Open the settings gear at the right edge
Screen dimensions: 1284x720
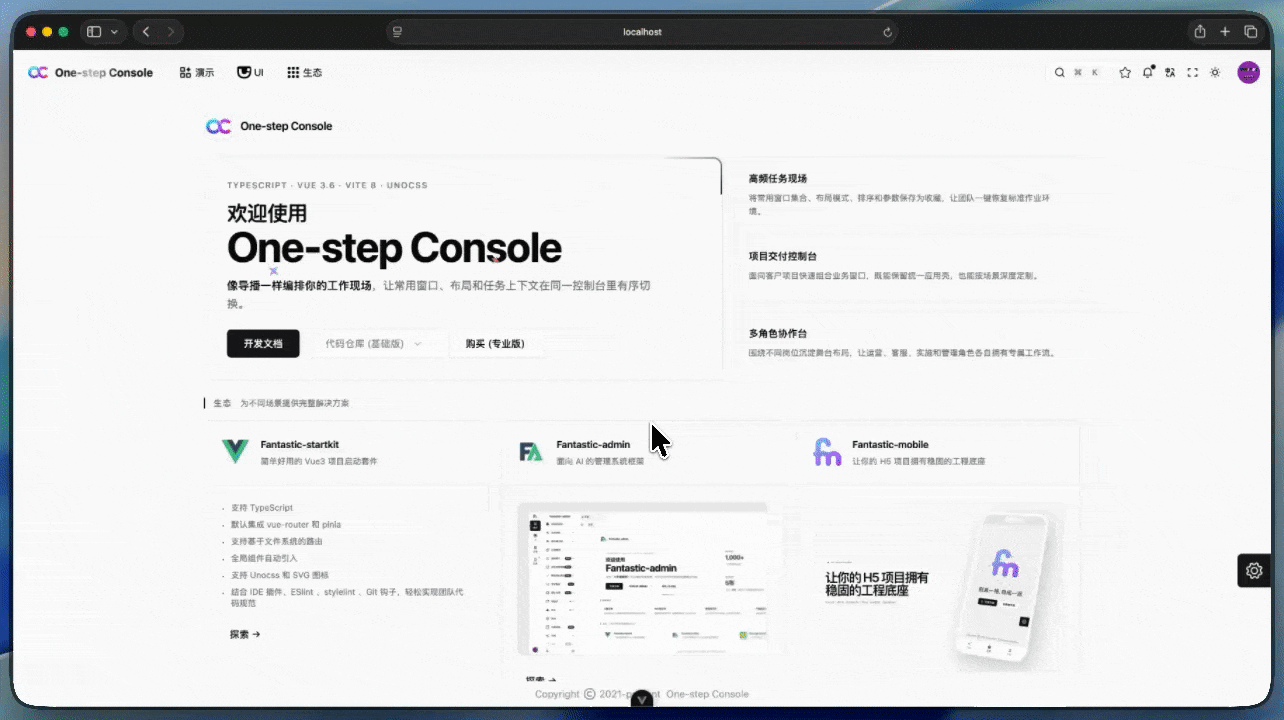point(1254,570)
